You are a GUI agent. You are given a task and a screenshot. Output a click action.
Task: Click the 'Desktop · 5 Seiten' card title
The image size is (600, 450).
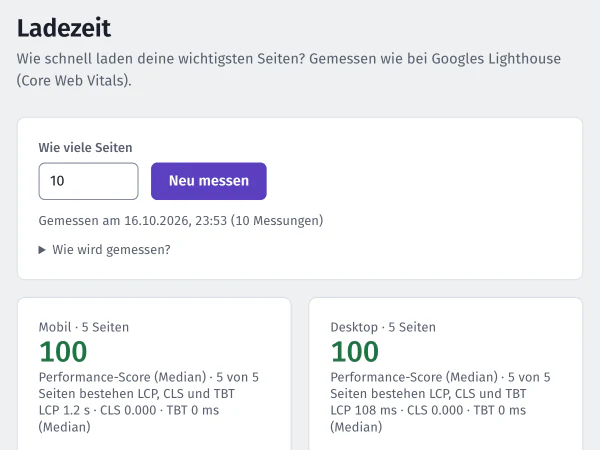tap(383, 327)
